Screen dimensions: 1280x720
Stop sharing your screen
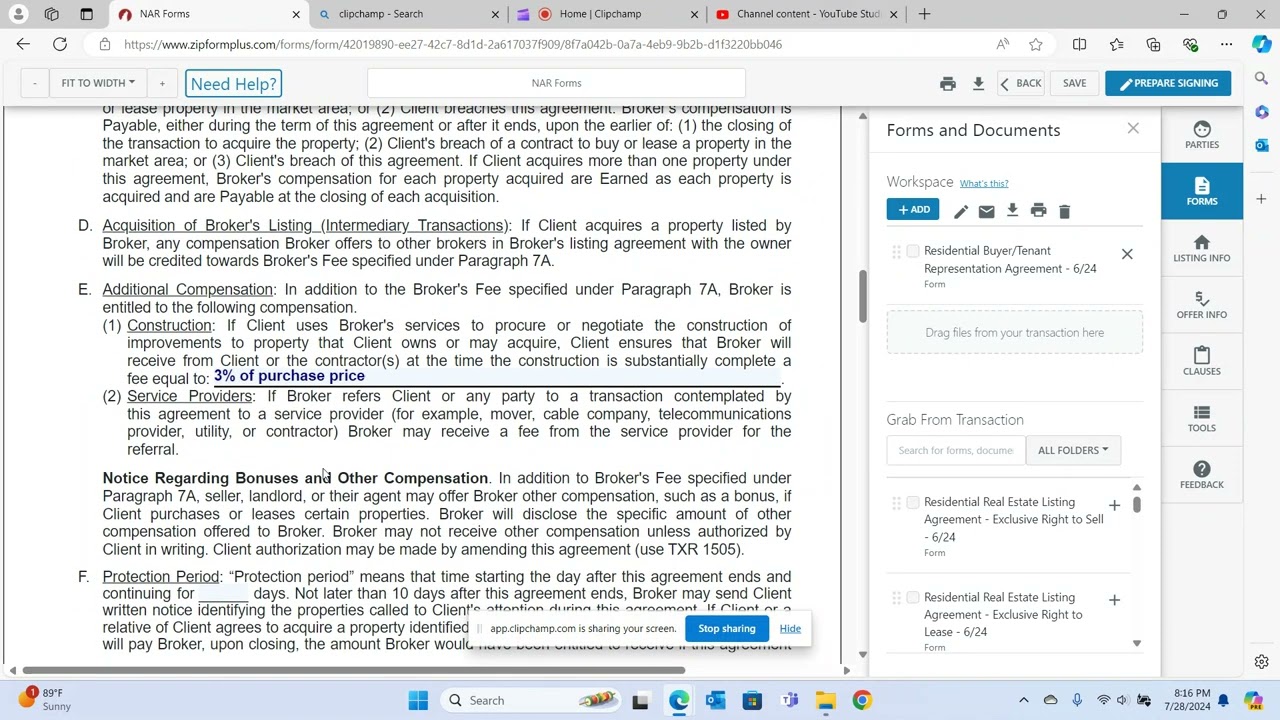click(x=726, y=629)
